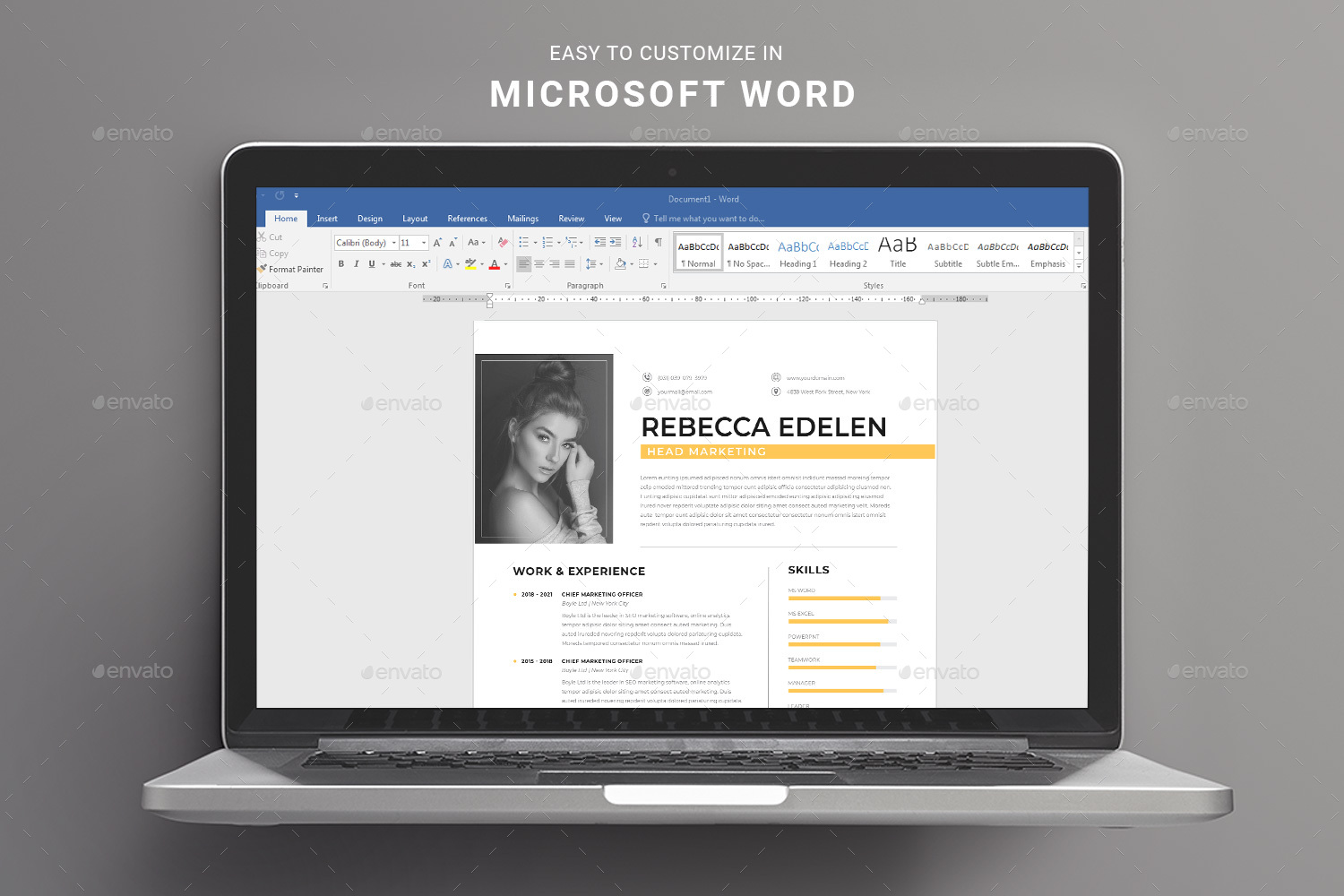Toggle Subscript formatting
The width and height of the screenshot is (1344, 896).
click(x=410, y=264)
